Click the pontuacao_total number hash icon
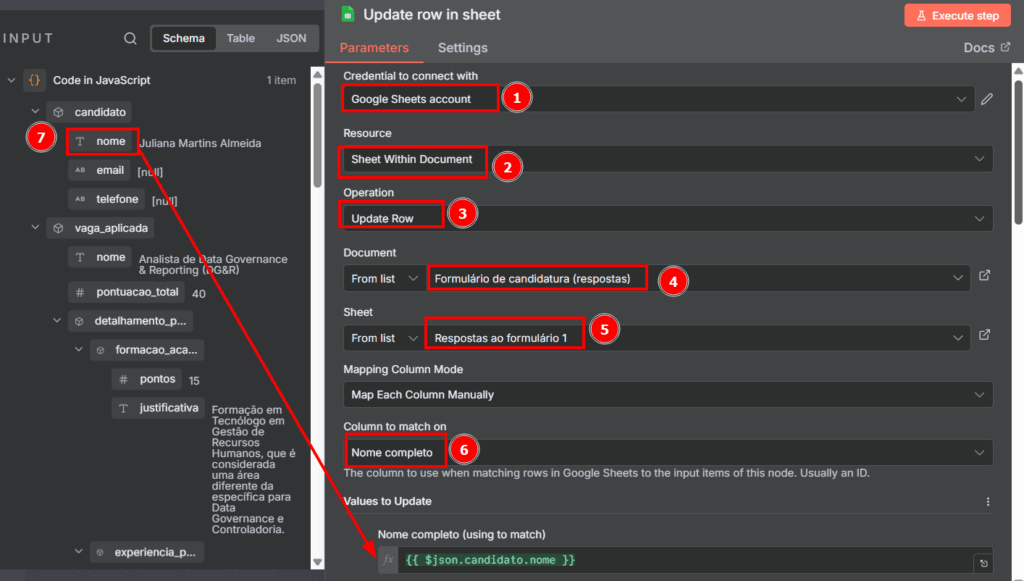 click(x=80, y=292)
